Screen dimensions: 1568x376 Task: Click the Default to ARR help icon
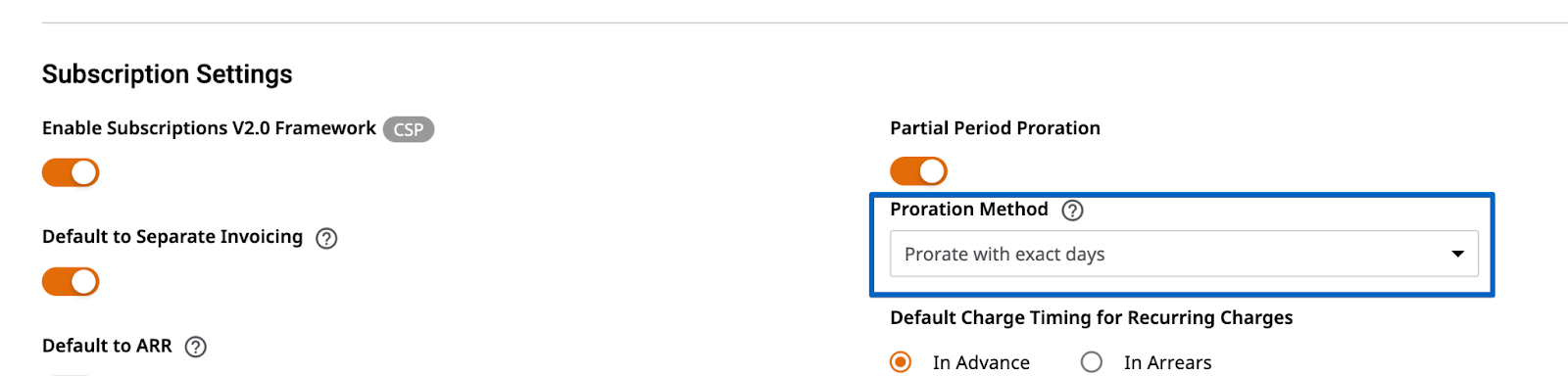[x=196, y=347]
